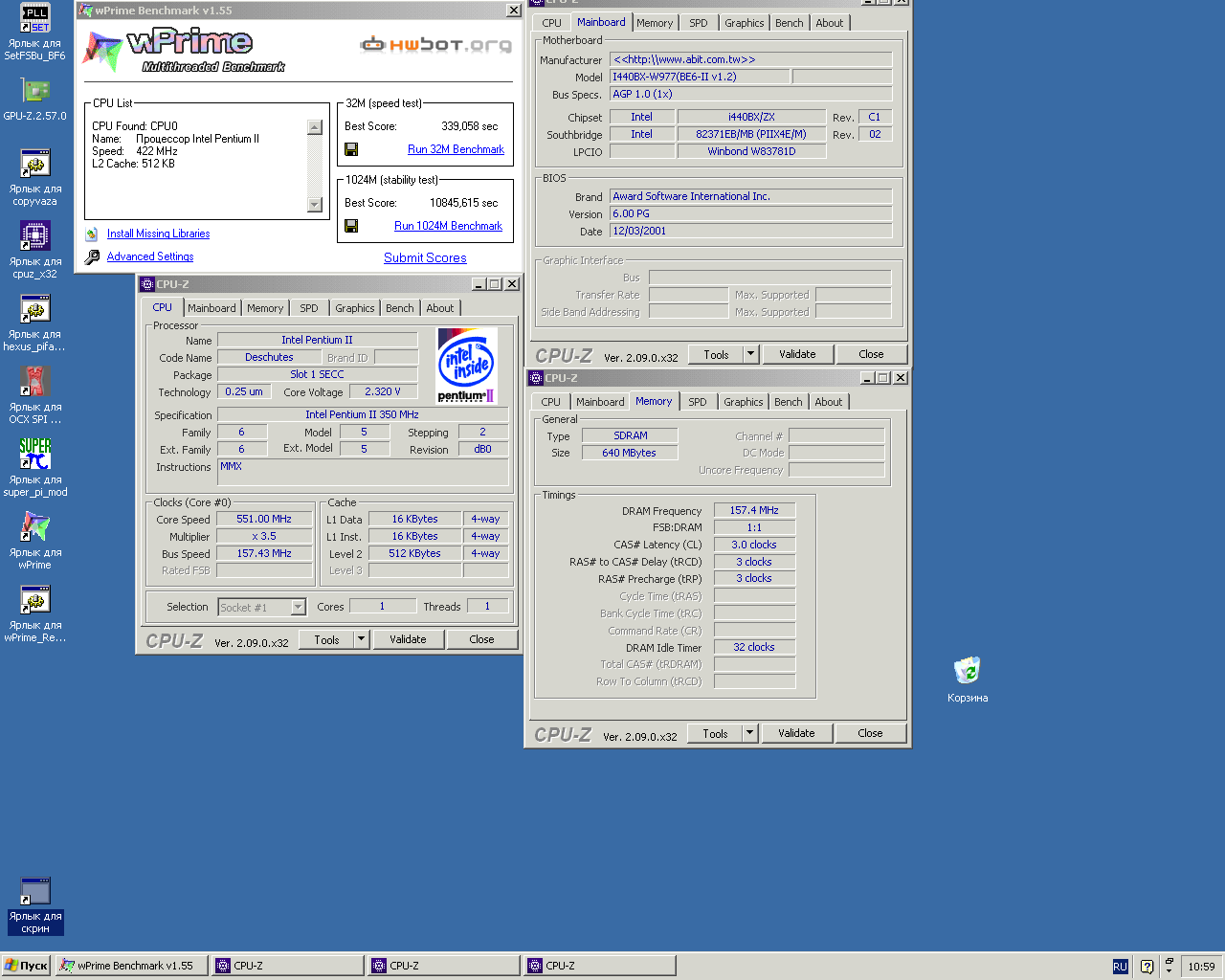This screenshot has height=980, width=1225.
Task: Select the BIOS date 12/03/2001 field
Action: 750,231
